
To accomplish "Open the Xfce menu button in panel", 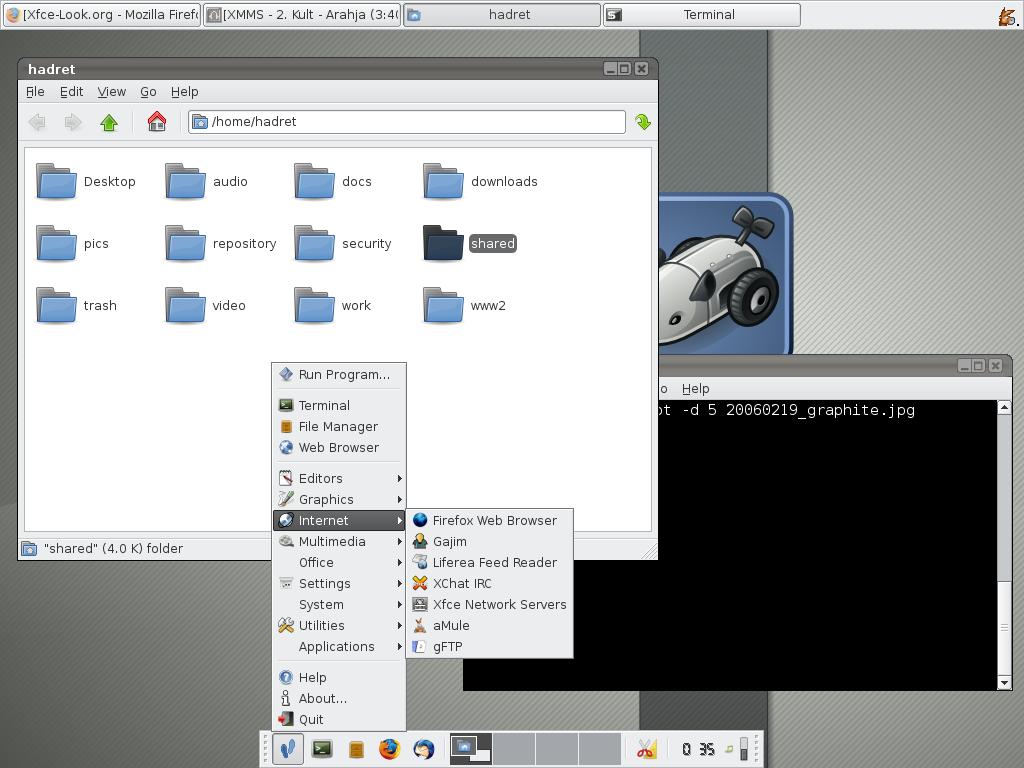I will coord(288,749).
